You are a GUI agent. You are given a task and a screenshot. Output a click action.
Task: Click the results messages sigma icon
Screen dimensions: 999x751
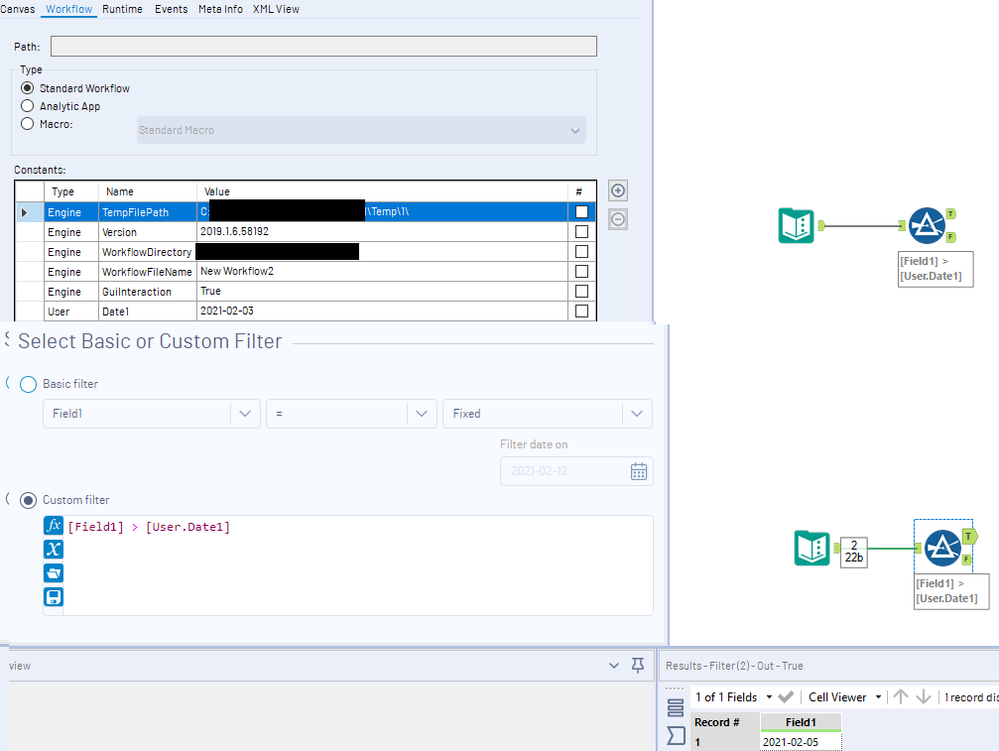675,736
